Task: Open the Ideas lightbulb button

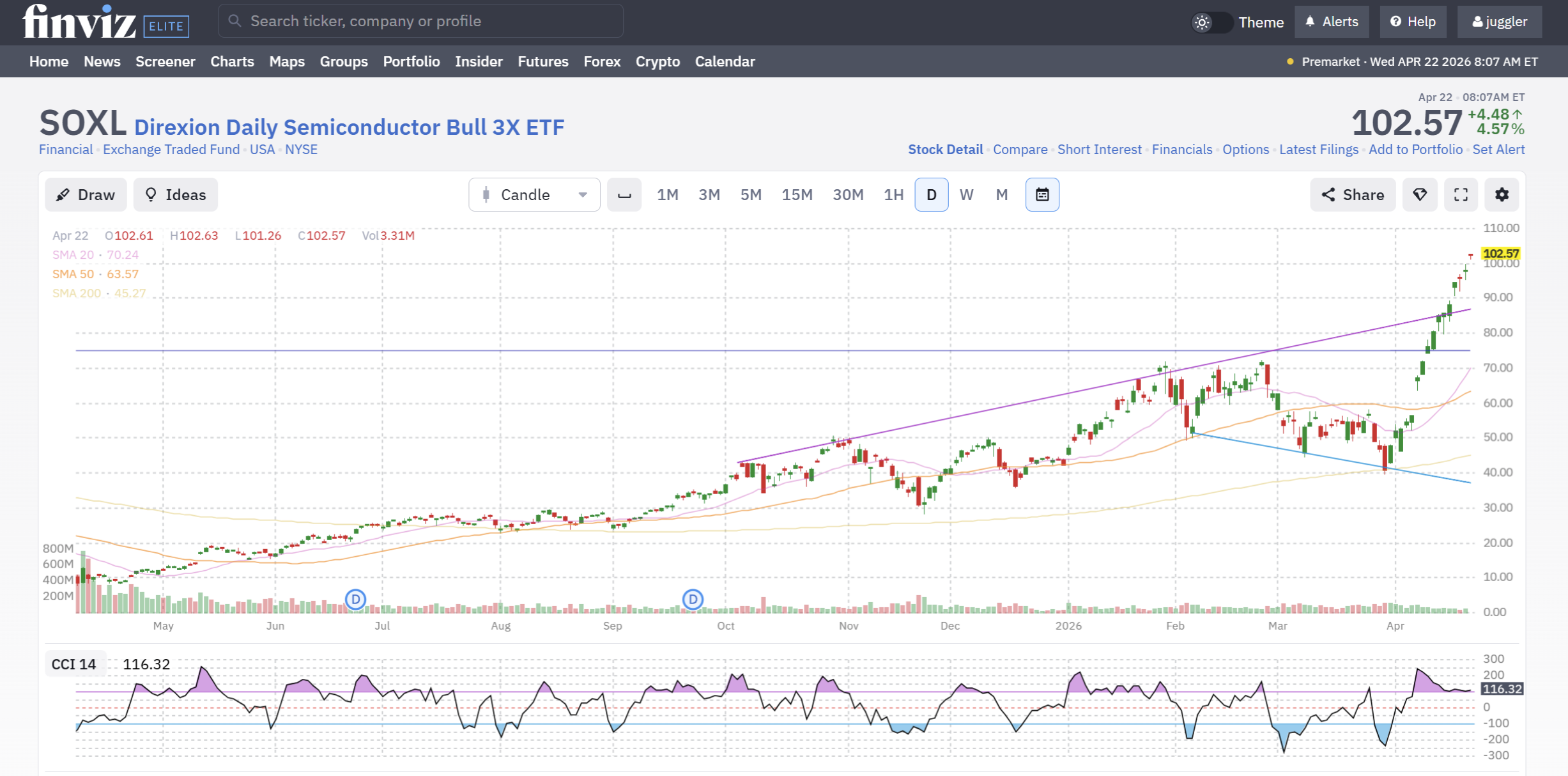Action: coord(176,195)
